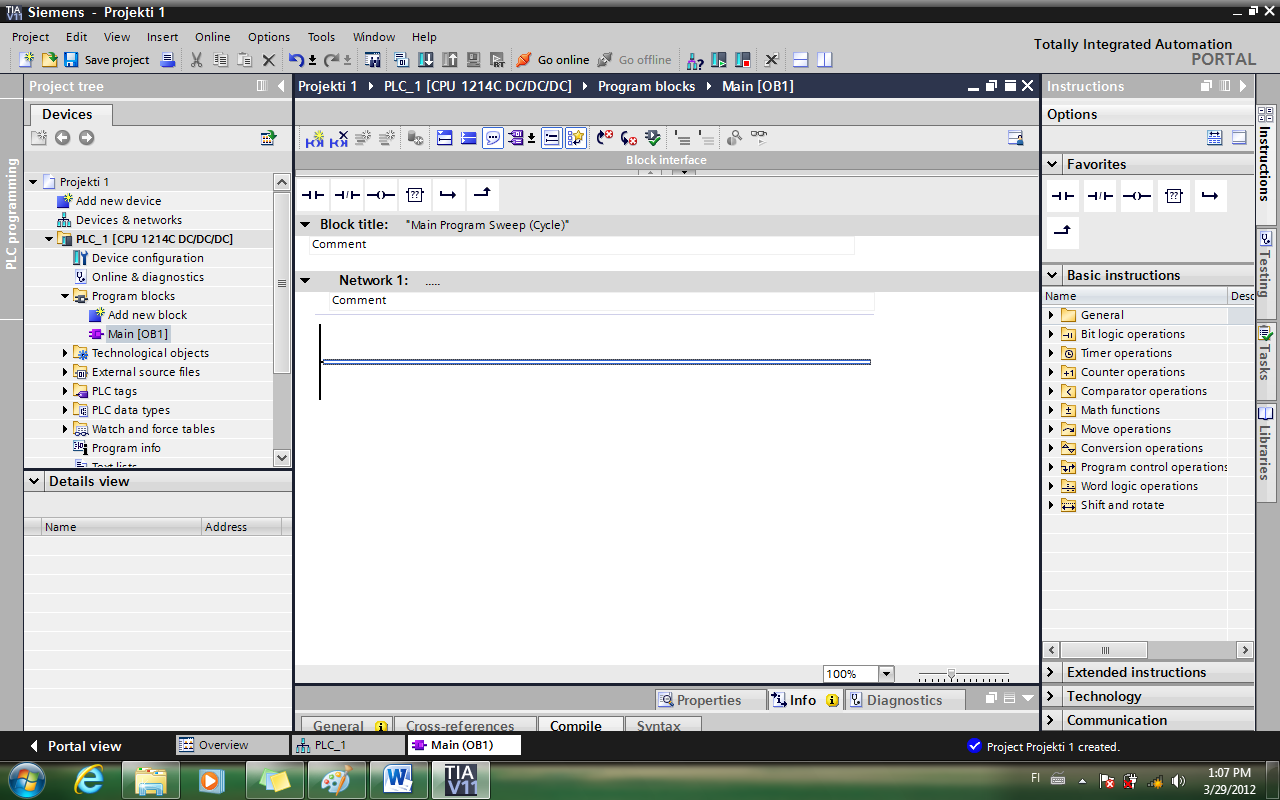Collapse the Network 1 section
The height and width of the screenshot is (800, 1280).
point(305,281)
